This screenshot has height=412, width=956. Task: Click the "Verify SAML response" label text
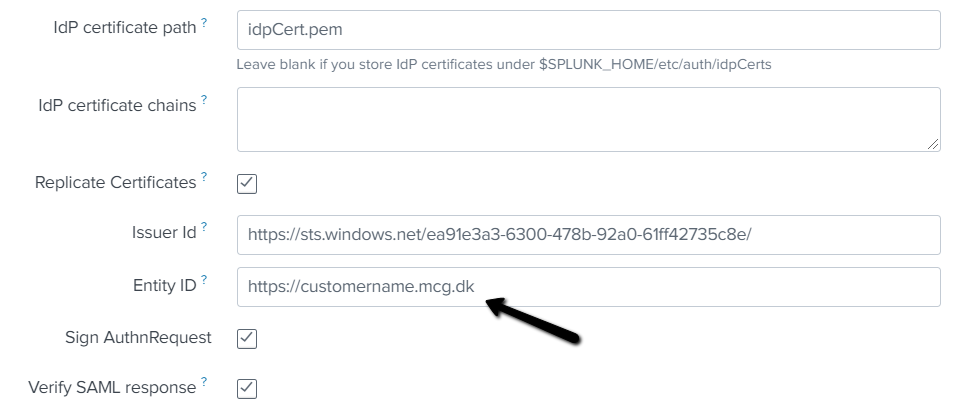(x=112, y=387)
